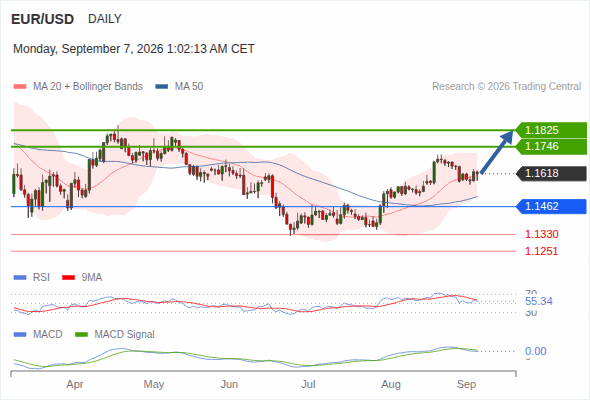The height and width of the screenshot is (400, 590).
Task: Click the Sep label on the time axis
Action: pos(466,385)
